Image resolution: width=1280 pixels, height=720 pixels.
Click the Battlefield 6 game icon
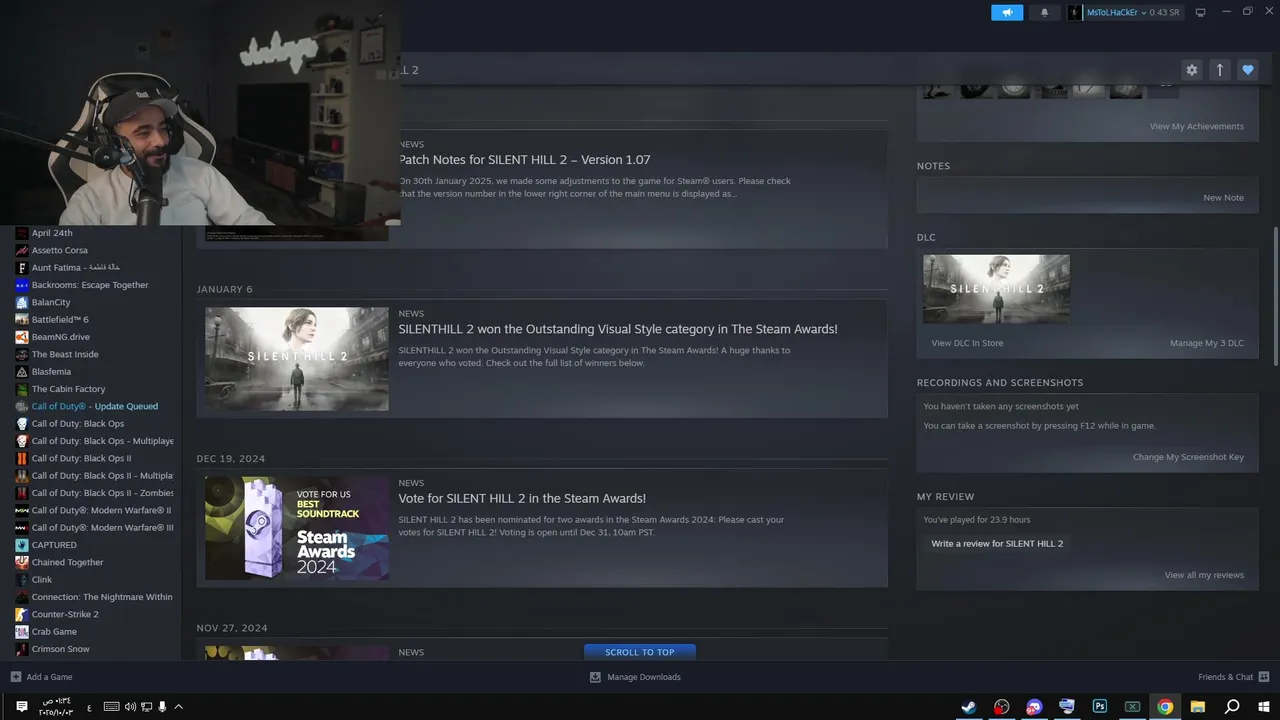click(x=22, y=320)
